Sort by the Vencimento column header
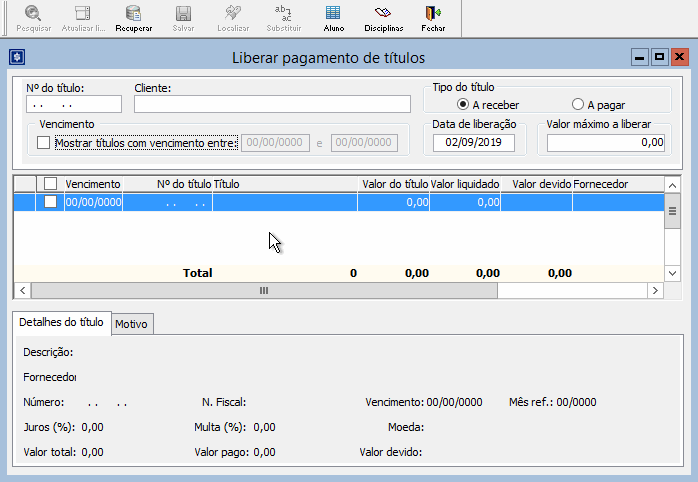 [x=93, y=184]
